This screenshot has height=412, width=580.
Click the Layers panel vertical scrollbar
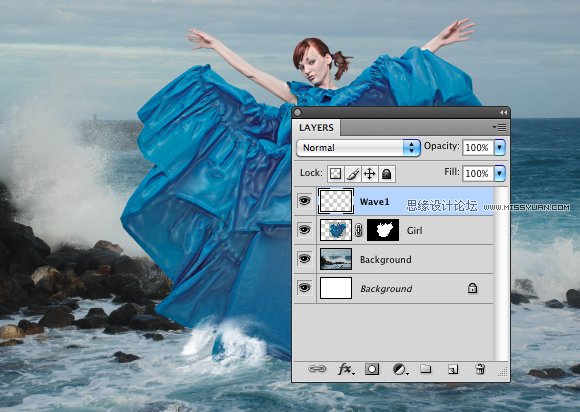click(501, 274)
